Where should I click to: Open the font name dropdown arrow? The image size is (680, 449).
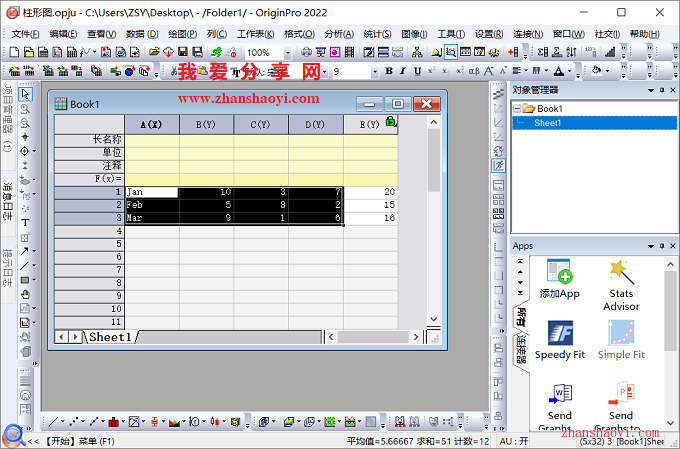[x=324, y=72]
